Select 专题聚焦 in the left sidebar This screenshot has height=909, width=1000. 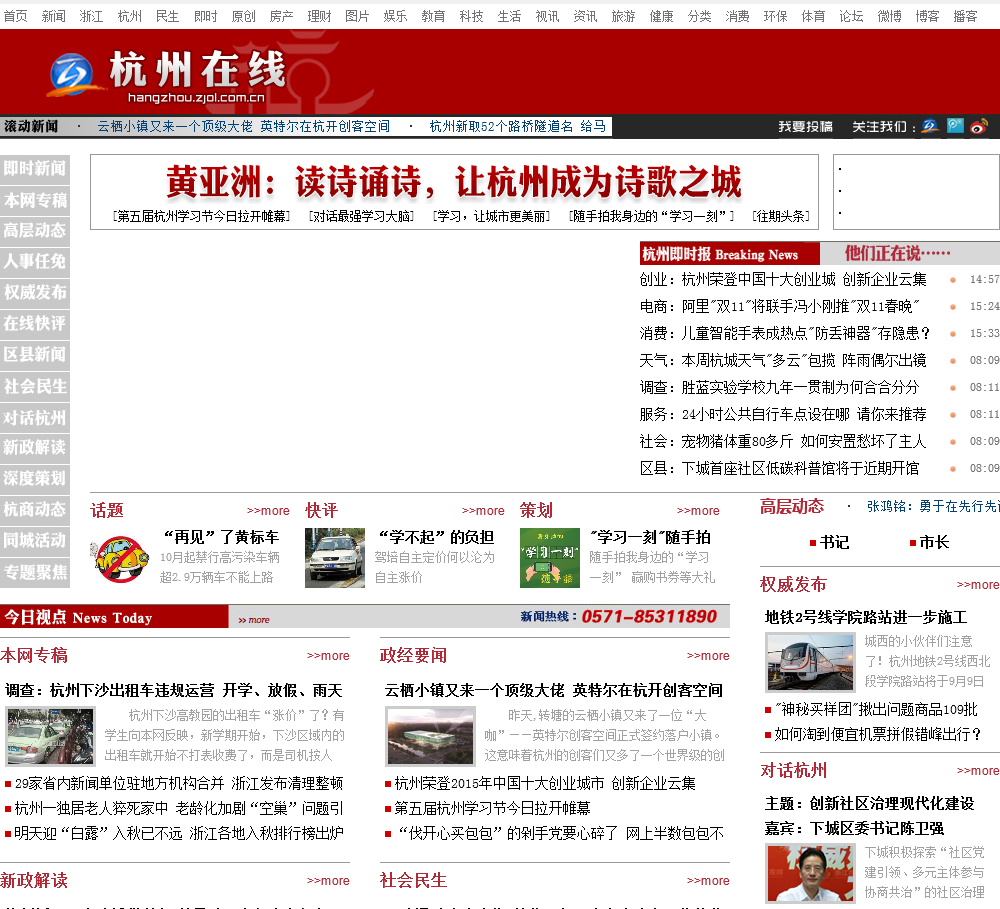34,572
